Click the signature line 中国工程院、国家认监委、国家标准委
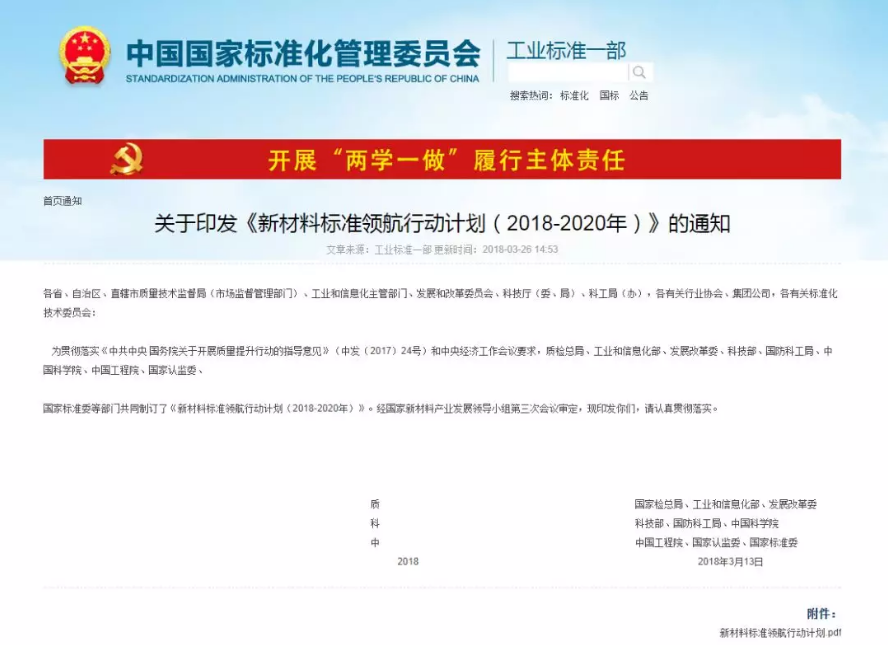 (x=716, y=543)
